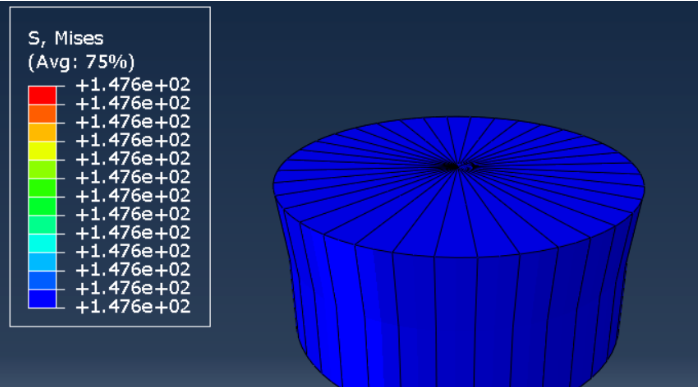Select the yellow legend color swatch
Screen dimensions: 698x387
(x=42, y=151)
